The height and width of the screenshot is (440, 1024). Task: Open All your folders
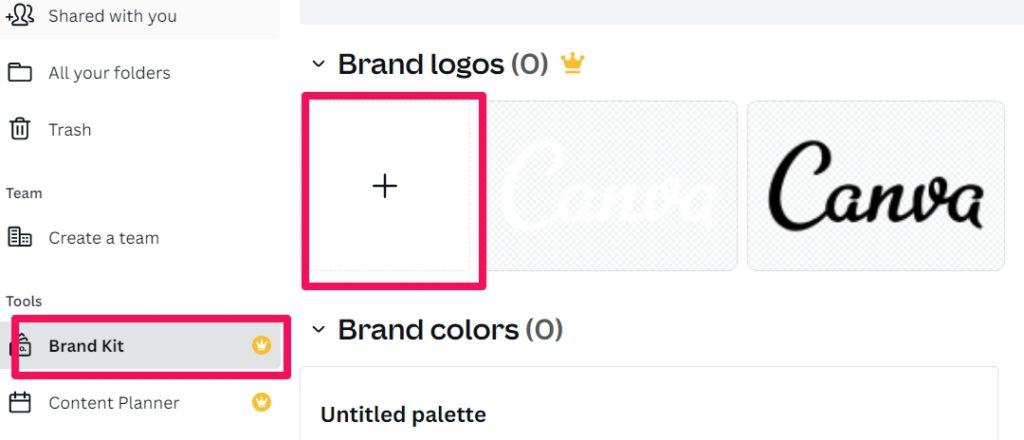pos(109,72)
